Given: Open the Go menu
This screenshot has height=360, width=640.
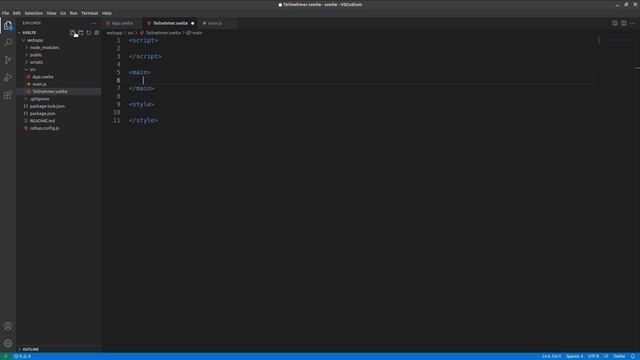Looking at the screenshot, I should (x=63, y=13).
